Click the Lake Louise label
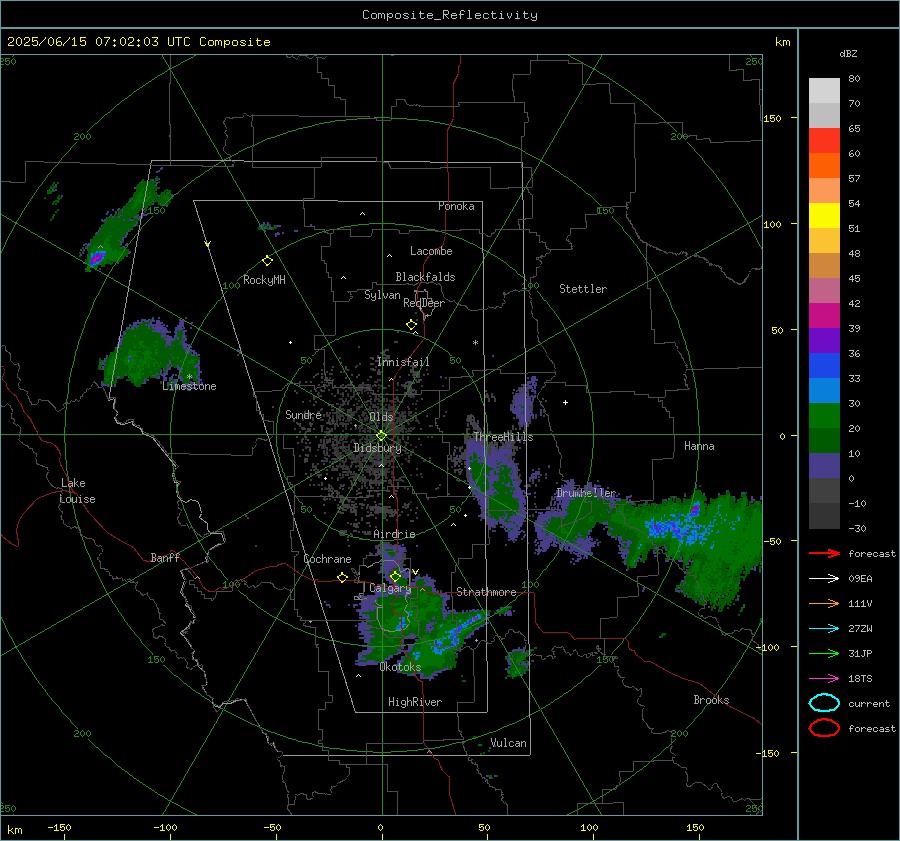900x841 pixels. (77, 491)
